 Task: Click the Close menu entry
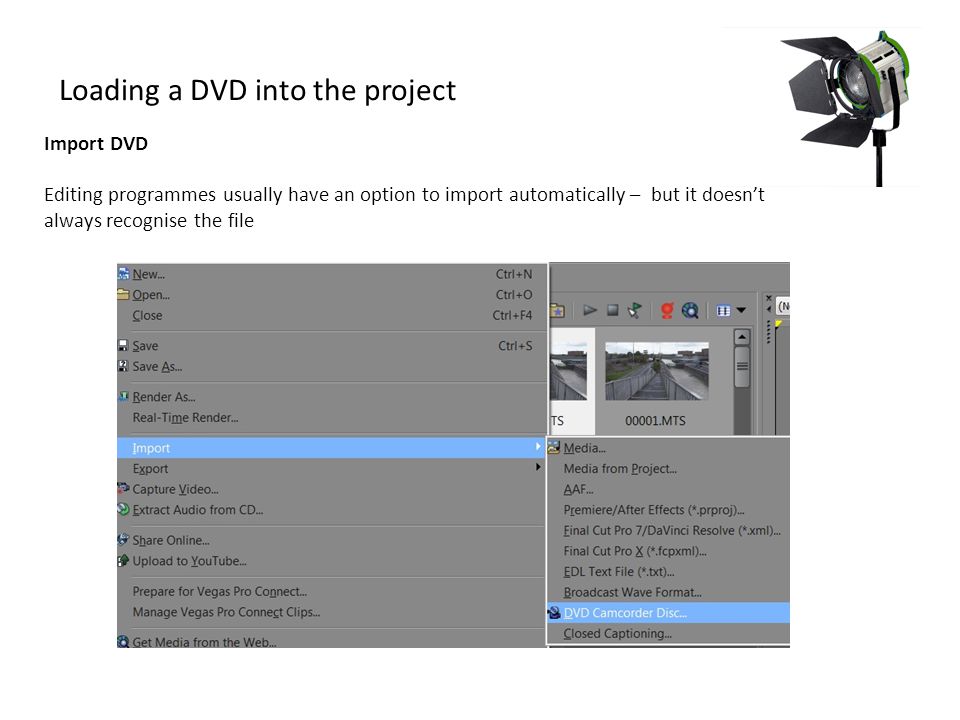coord(331,315)
